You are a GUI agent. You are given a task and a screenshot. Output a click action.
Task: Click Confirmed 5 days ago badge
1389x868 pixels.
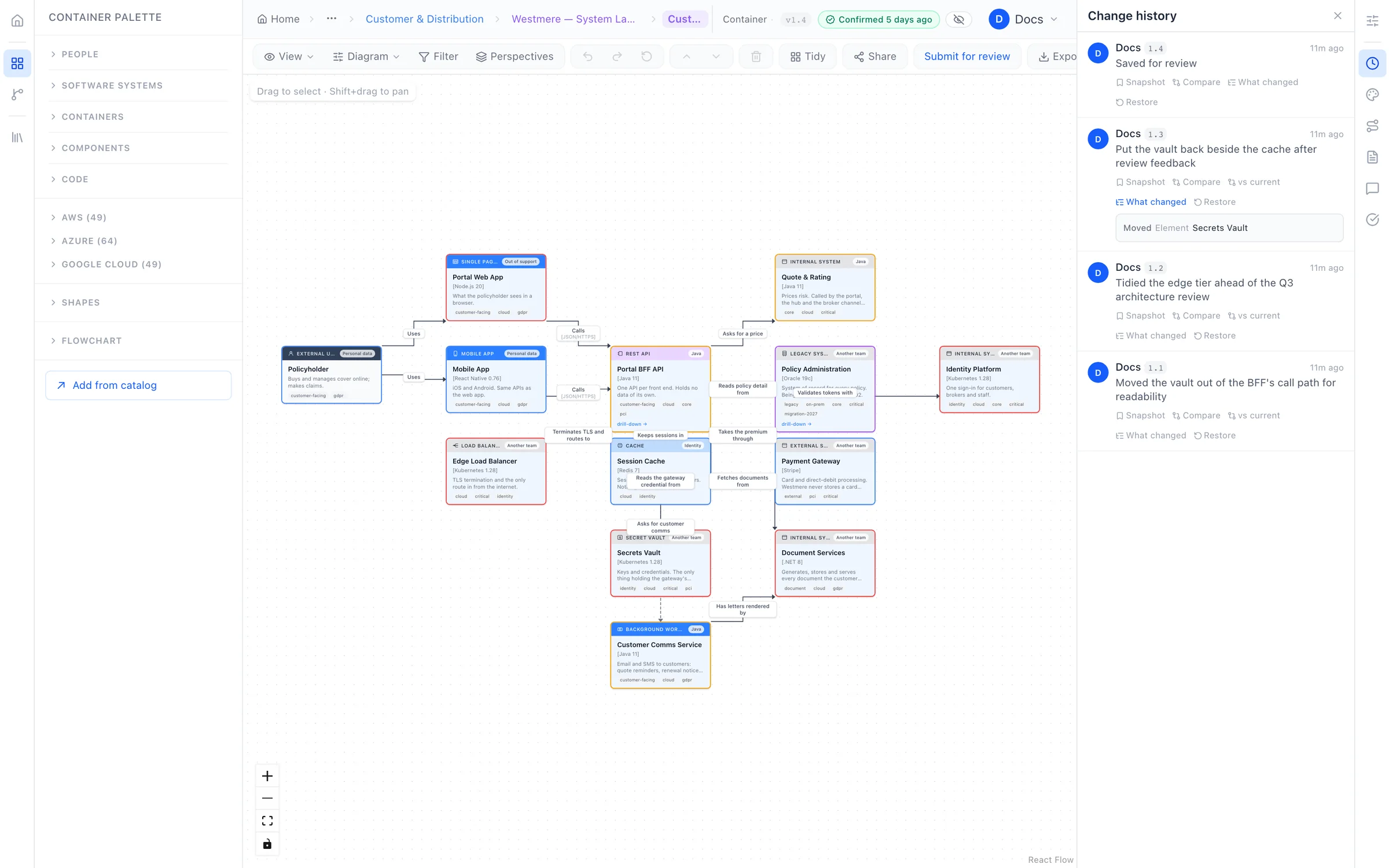[879, 19]
